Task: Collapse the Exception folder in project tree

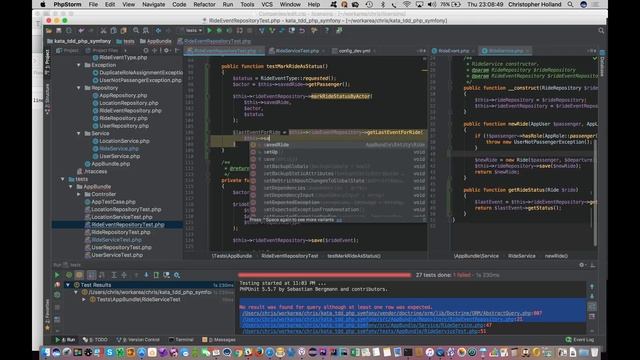Action: click(79, 65)
